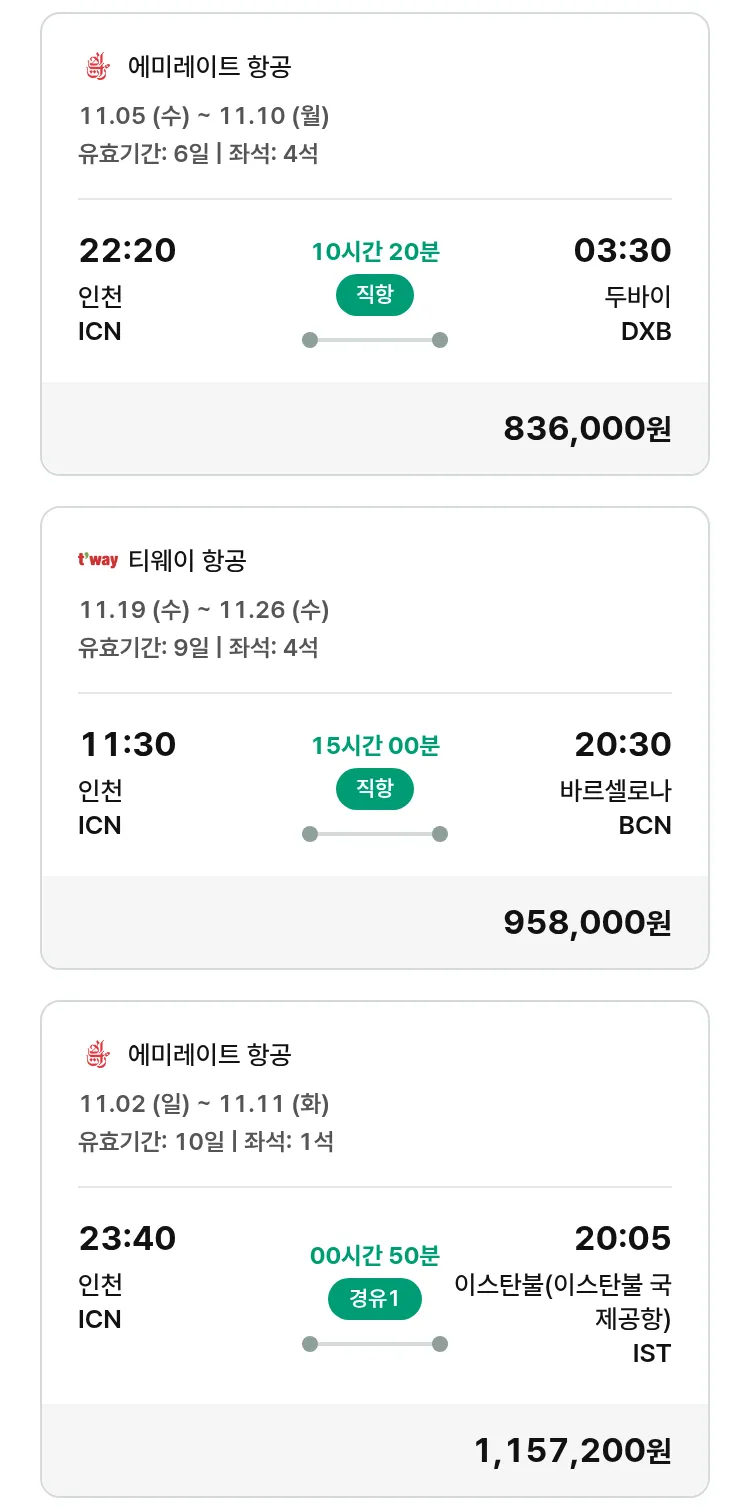Click the route line under the 경유1 badge
This screenshot has width=750, height=1510.
[x=374, y=1344]
